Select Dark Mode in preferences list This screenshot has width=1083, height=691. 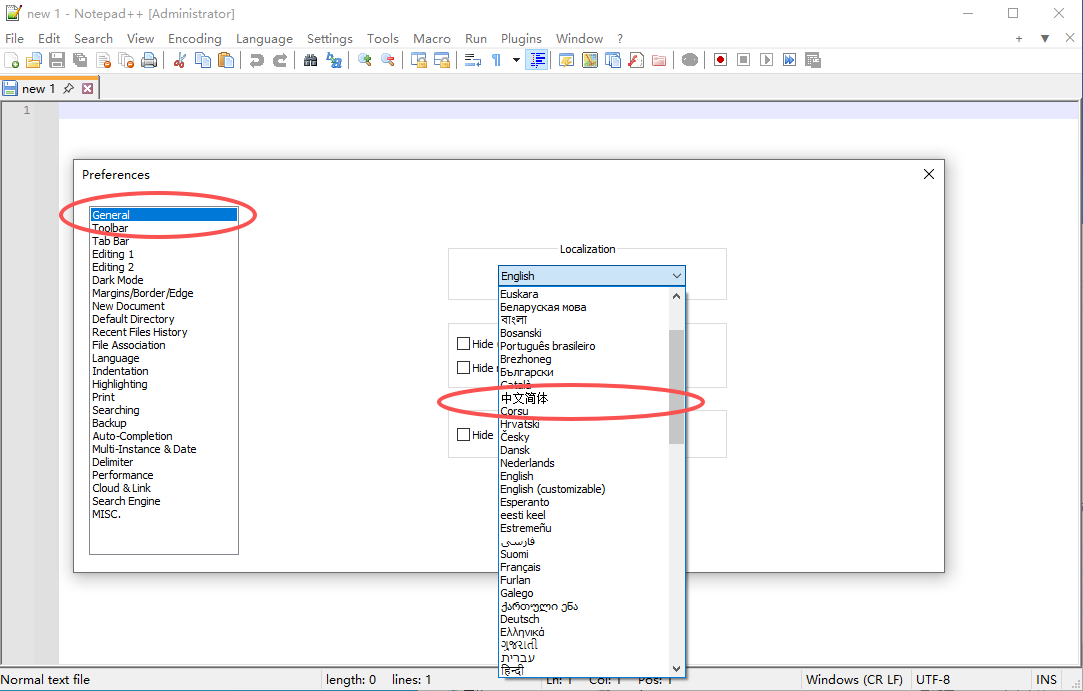tap(117, 280)
